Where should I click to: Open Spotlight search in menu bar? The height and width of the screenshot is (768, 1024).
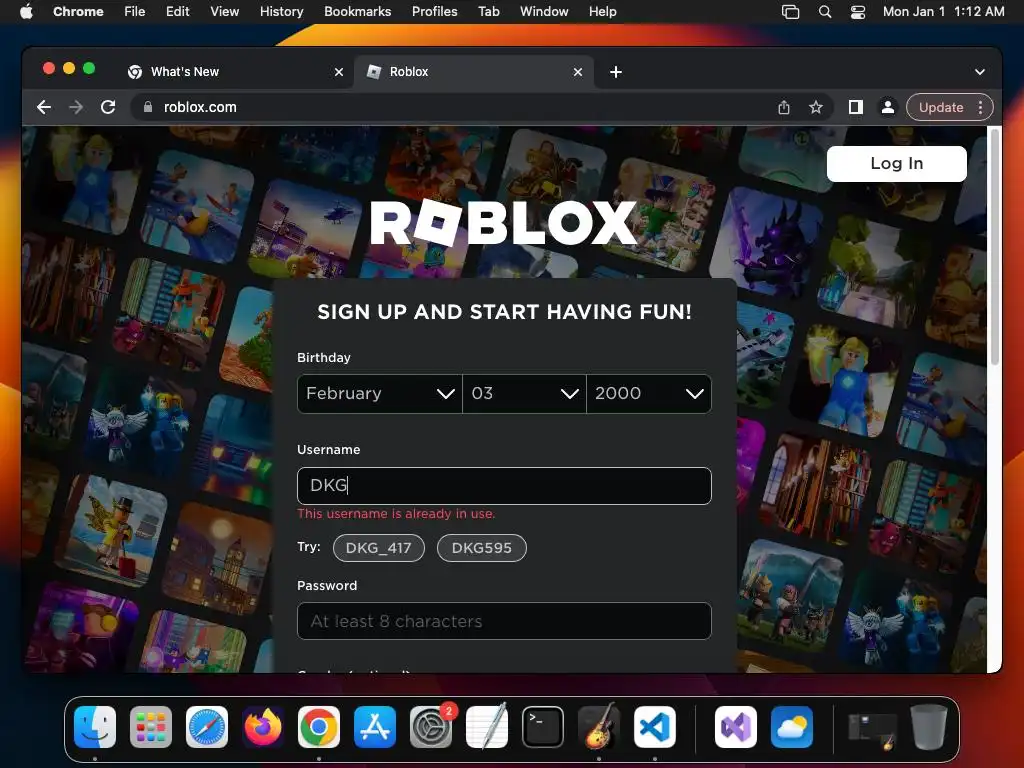[825, 12]
